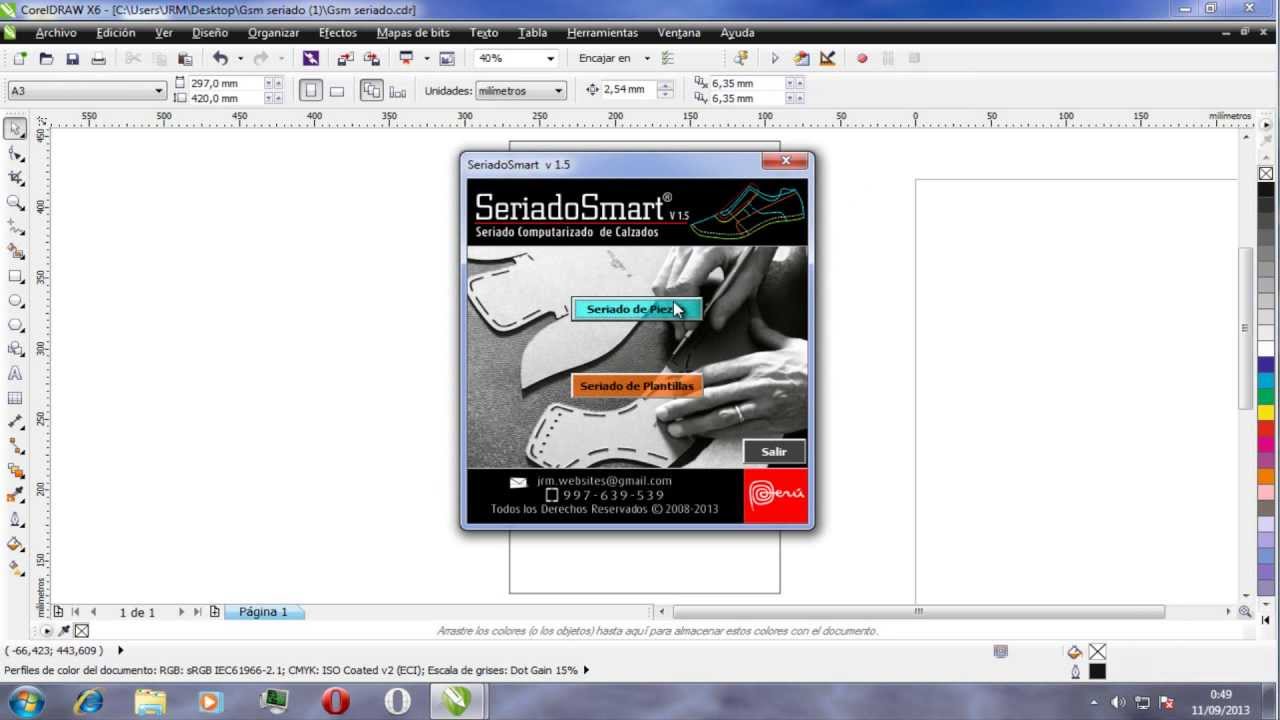Viewport: 1280px width, 720px height.
Task: Select the Blend effects tool
Action: point(15,471)
